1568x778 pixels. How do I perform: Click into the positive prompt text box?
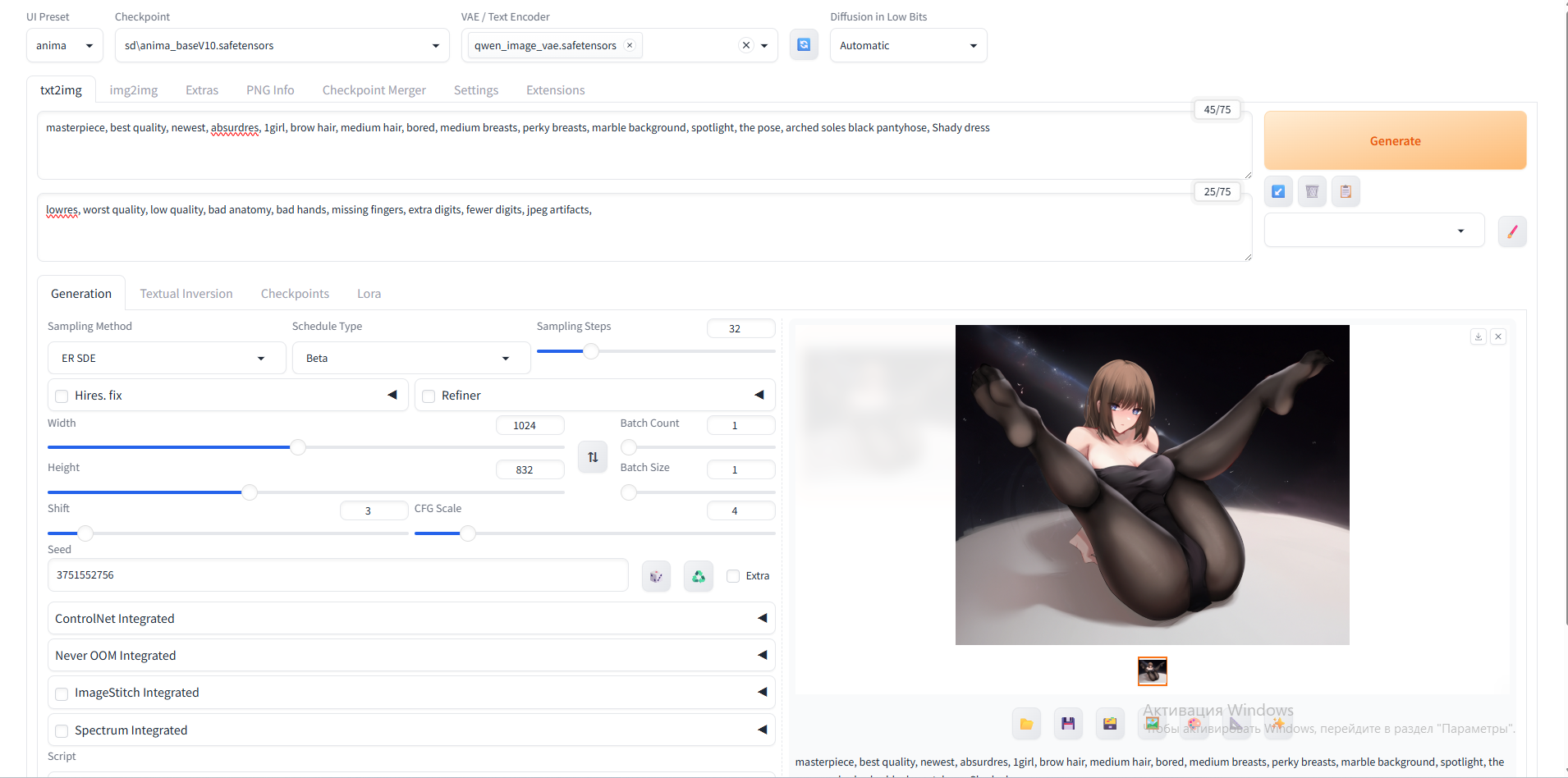pyautogui.click(x=644, y=145)
